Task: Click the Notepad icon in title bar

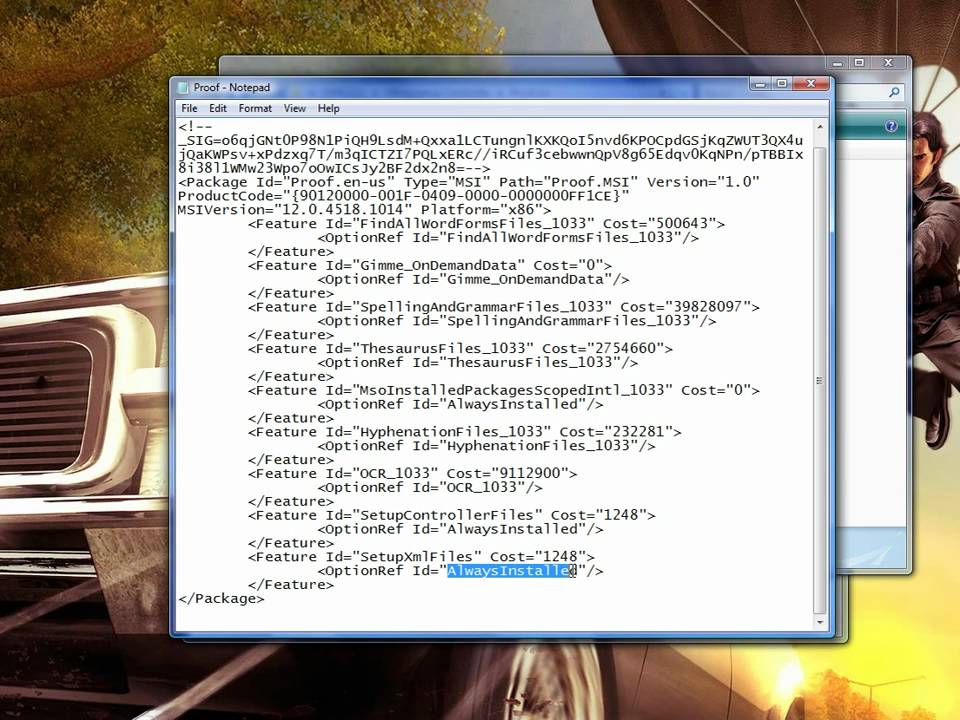Action: [183, 88]
